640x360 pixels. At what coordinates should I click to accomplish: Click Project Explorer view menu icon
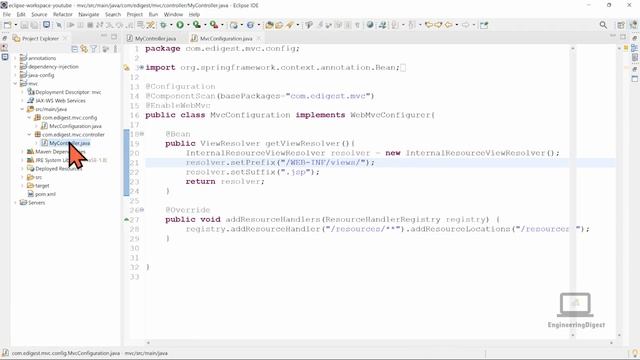click(x=116, y=49)
